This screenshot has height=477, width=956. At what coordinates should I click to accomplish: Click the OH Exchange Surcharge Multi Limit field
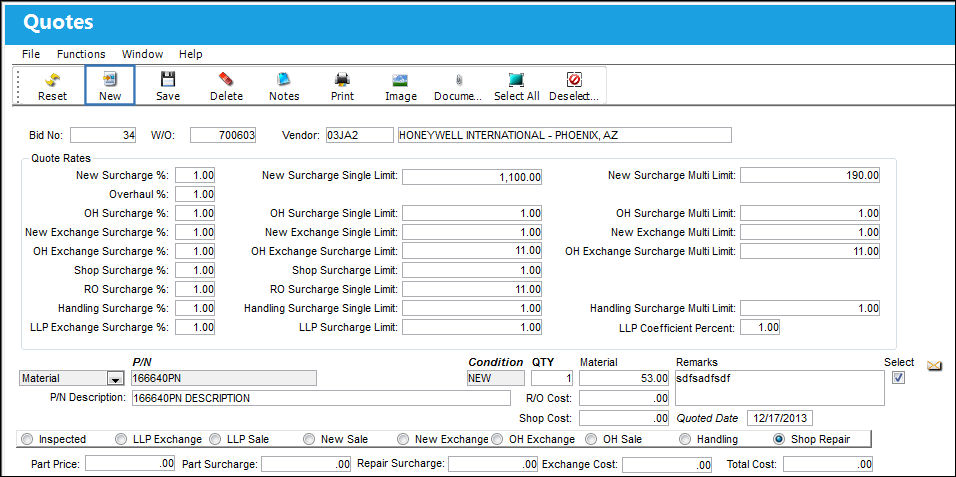[810, 251]
